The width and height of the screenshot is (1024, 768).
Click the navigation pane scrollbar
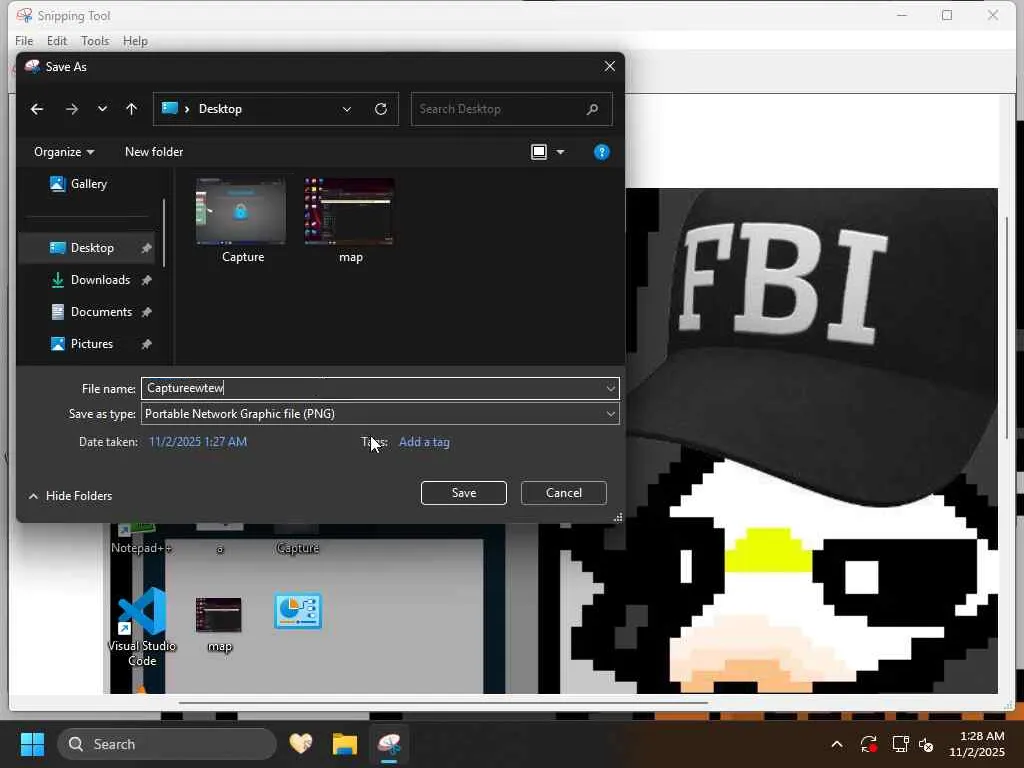coord(163,232)
